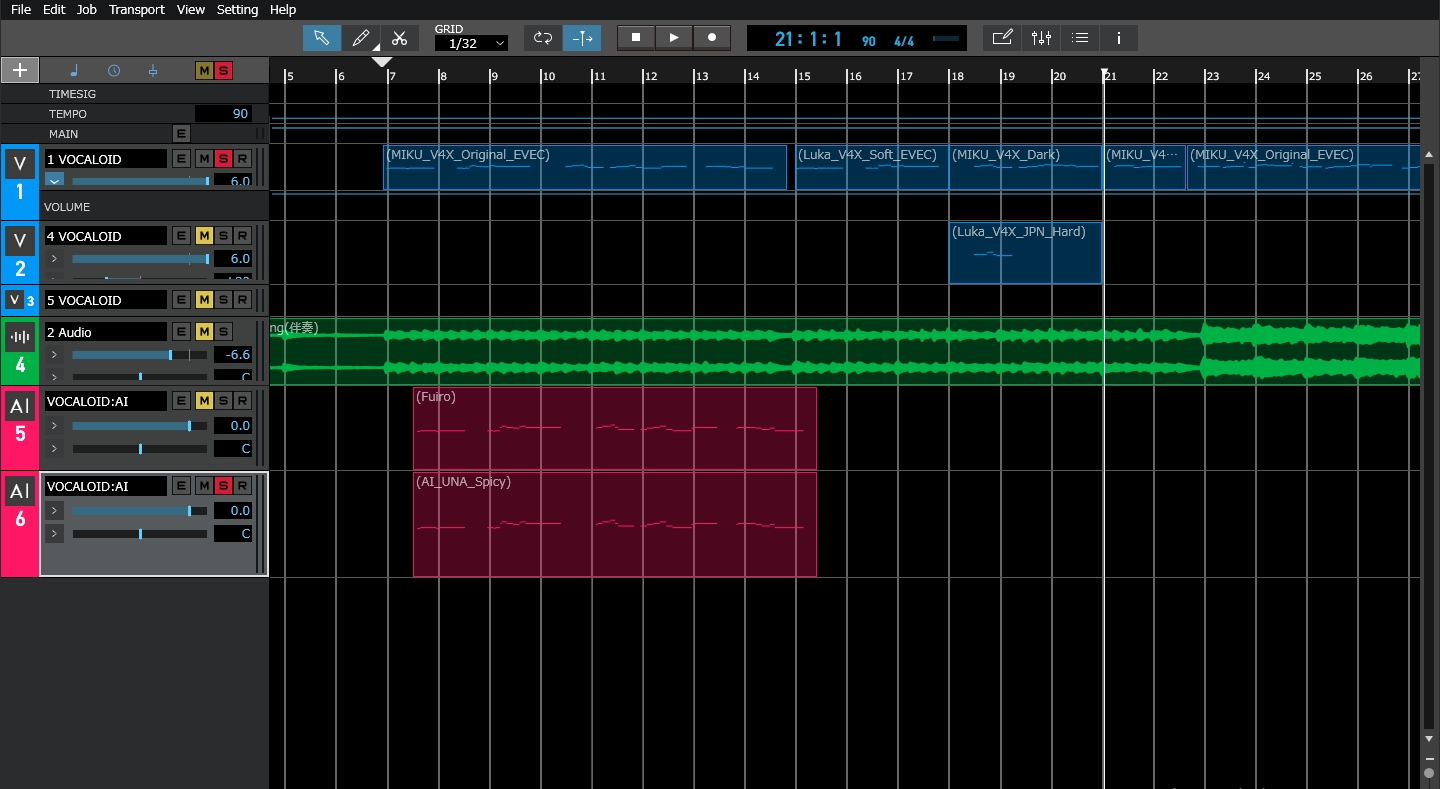The height and width of the screenshot is (789, 1440).
Task: Unsolo the 1 VOCALOID track
Action: click(223, 159)
